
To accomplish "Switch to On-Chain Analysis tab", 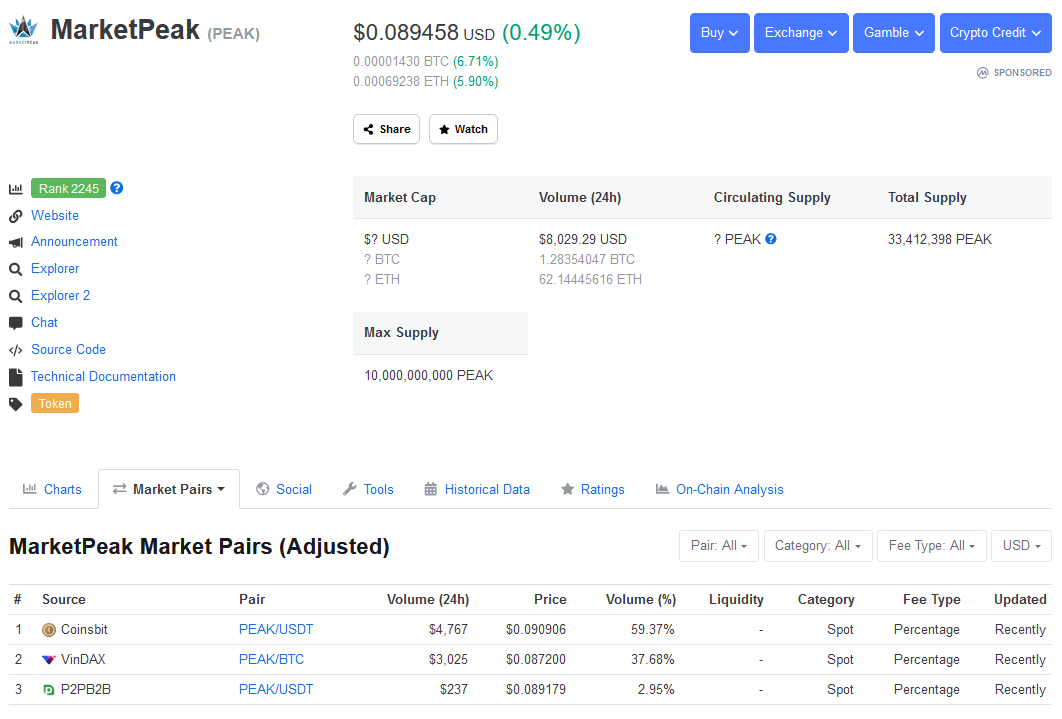I will tap(719, 489).
